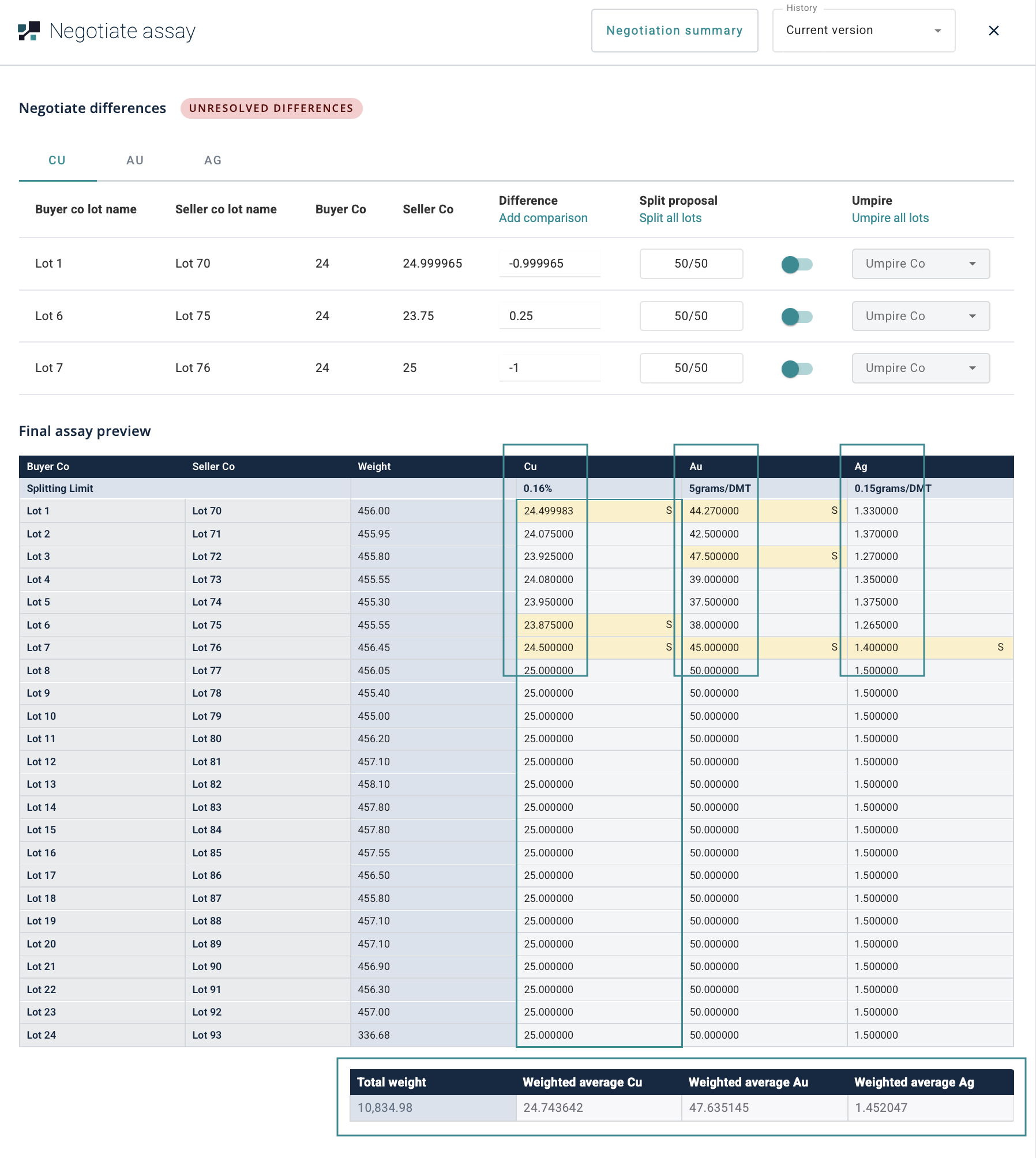This screenshot has width=1036, height=1158.
Task: Click the Add comparison link
Action: tap(543, 218)
